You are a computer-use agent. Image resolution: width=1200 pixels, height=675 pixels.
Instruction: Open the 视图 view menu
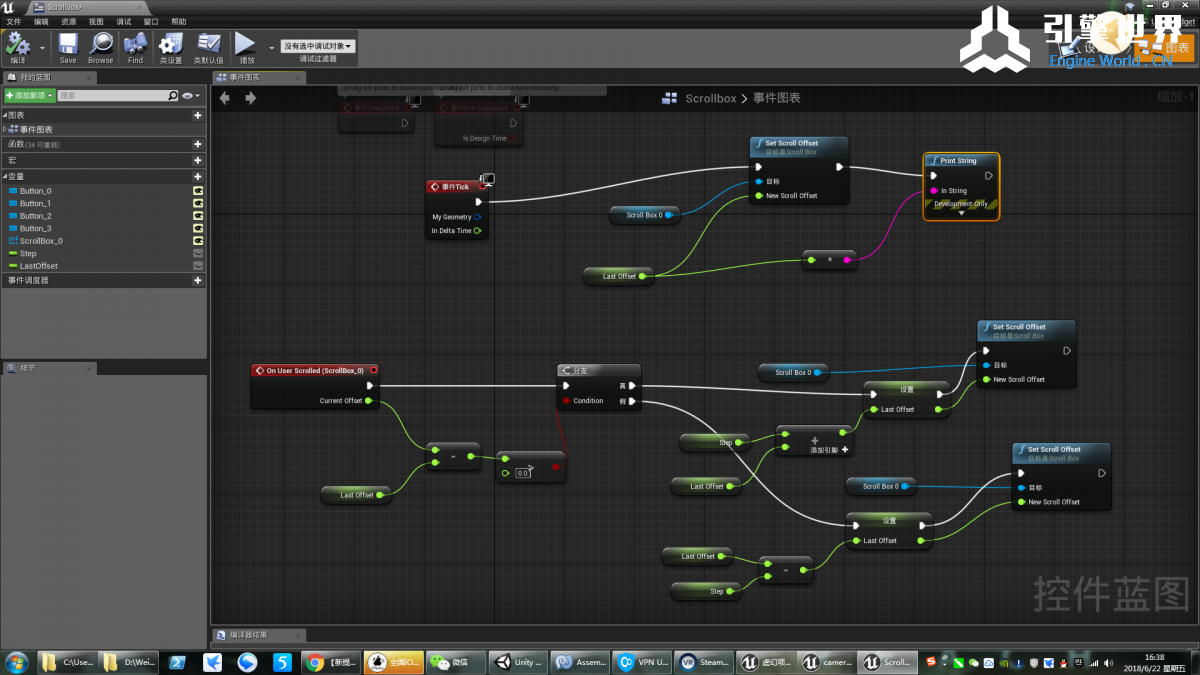[96, 21]
